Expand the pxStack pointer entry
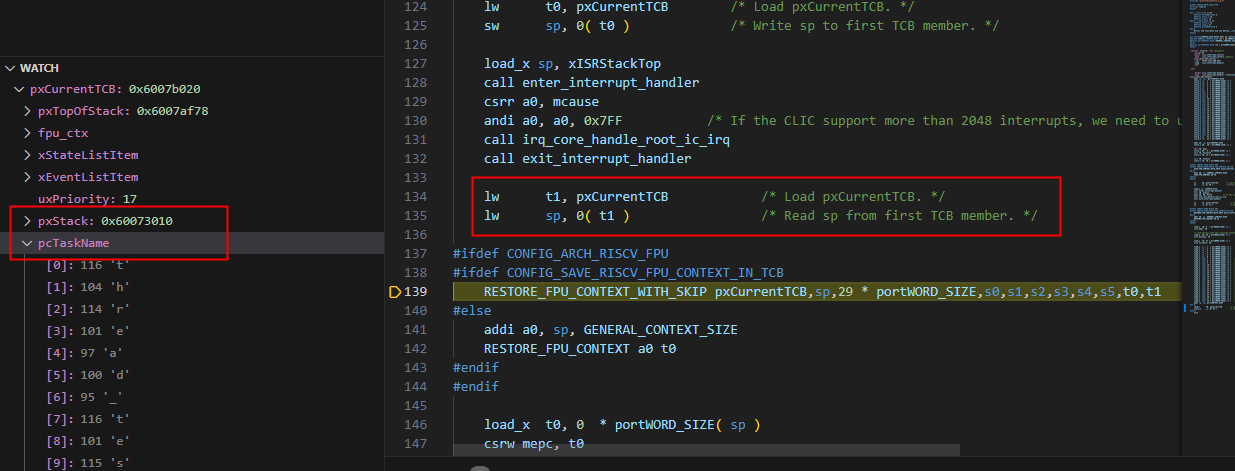The height and width of the screenshot is (471, 1235). tap(28, 220)
